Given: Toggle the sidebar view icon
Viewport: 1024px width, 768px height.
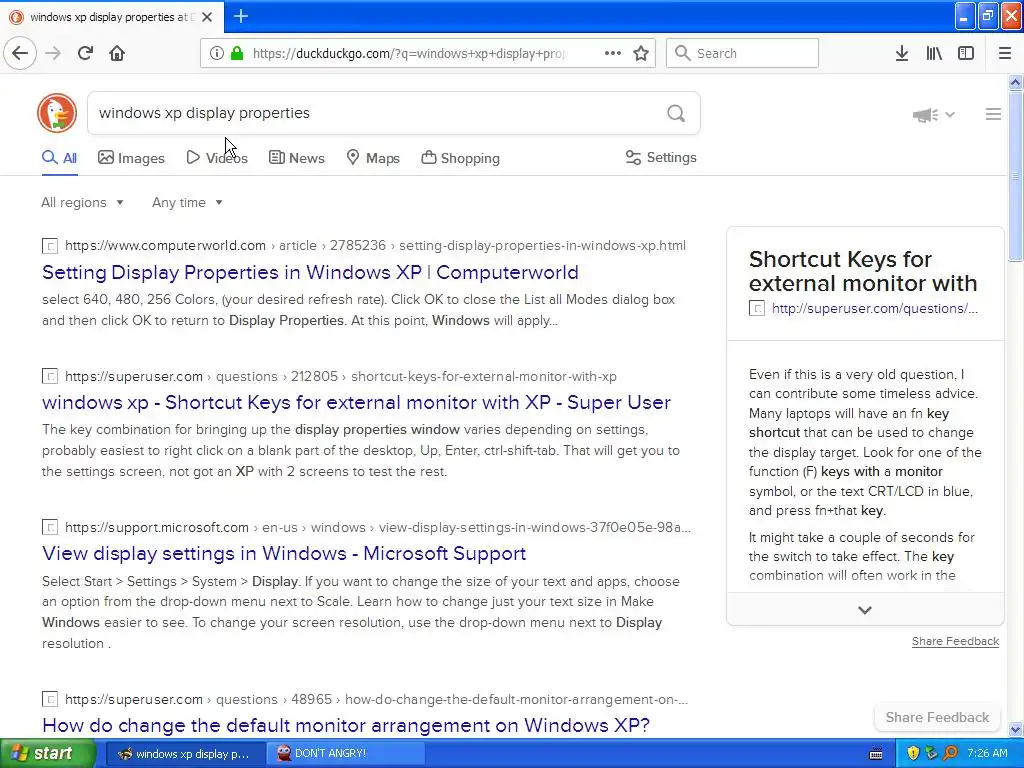Looking at the screenshot, I should (966, 53).
